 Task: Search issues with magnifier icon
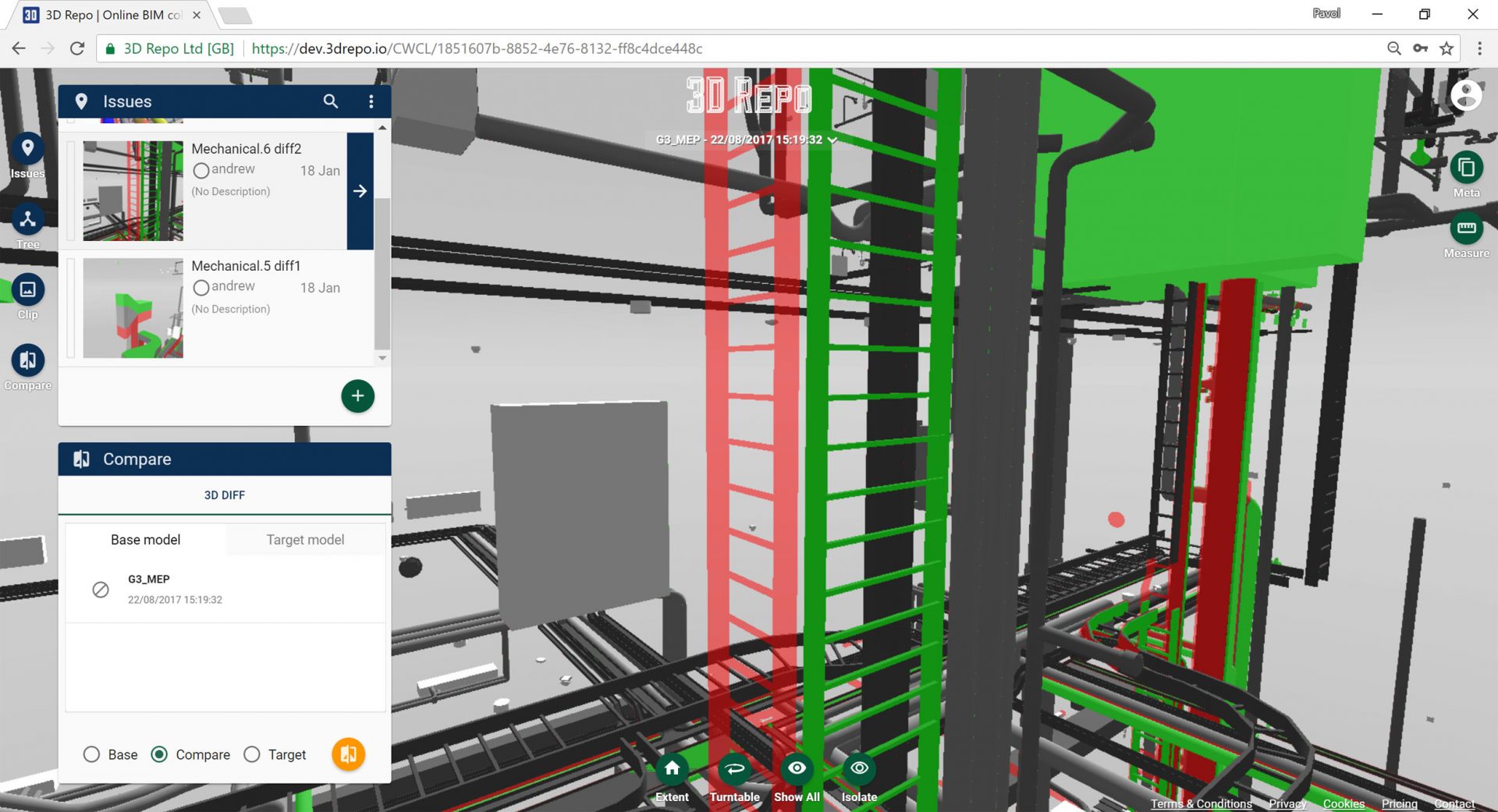(331, 101)
